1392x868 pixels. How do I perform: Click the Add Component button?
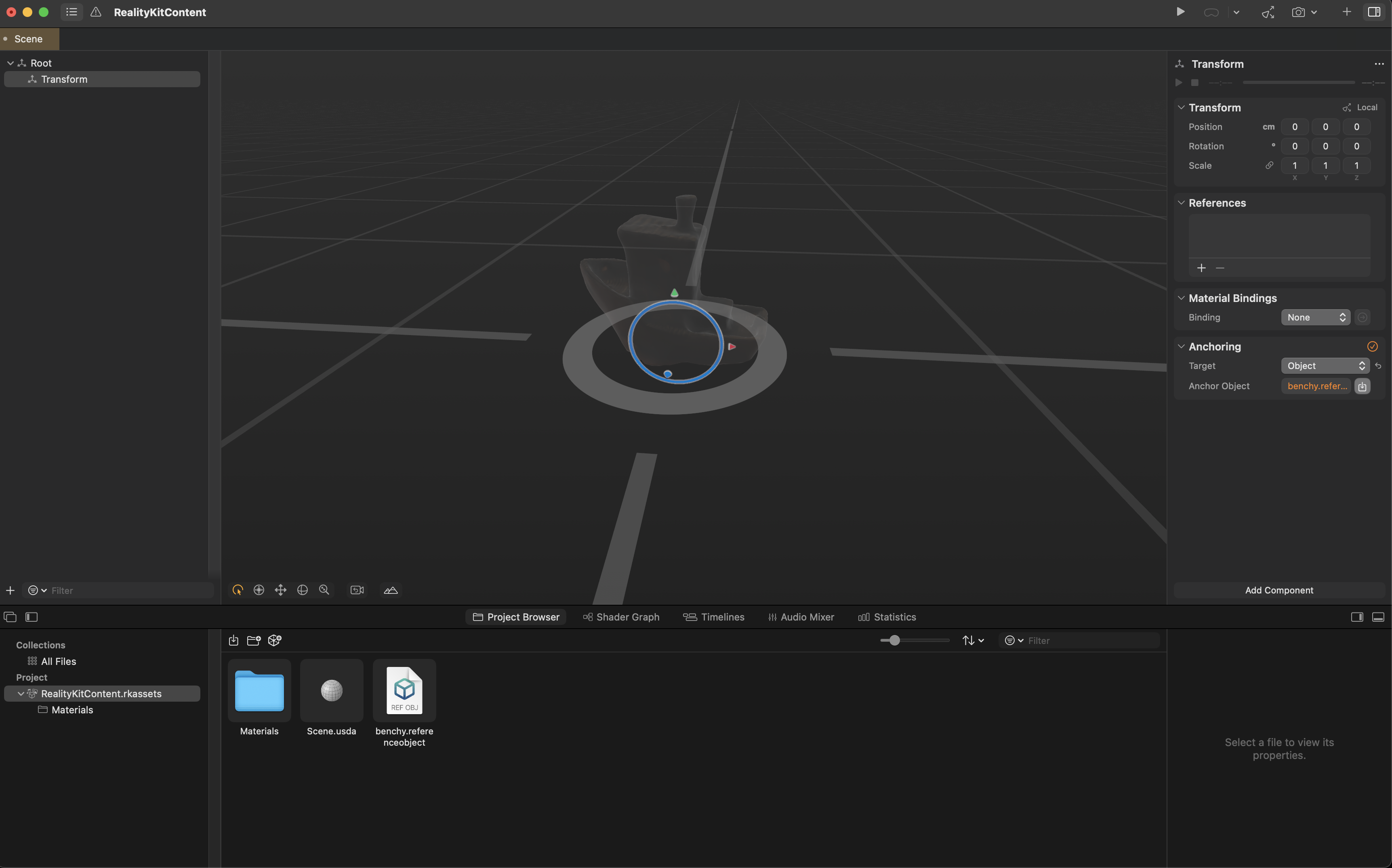coord(1279,590)
